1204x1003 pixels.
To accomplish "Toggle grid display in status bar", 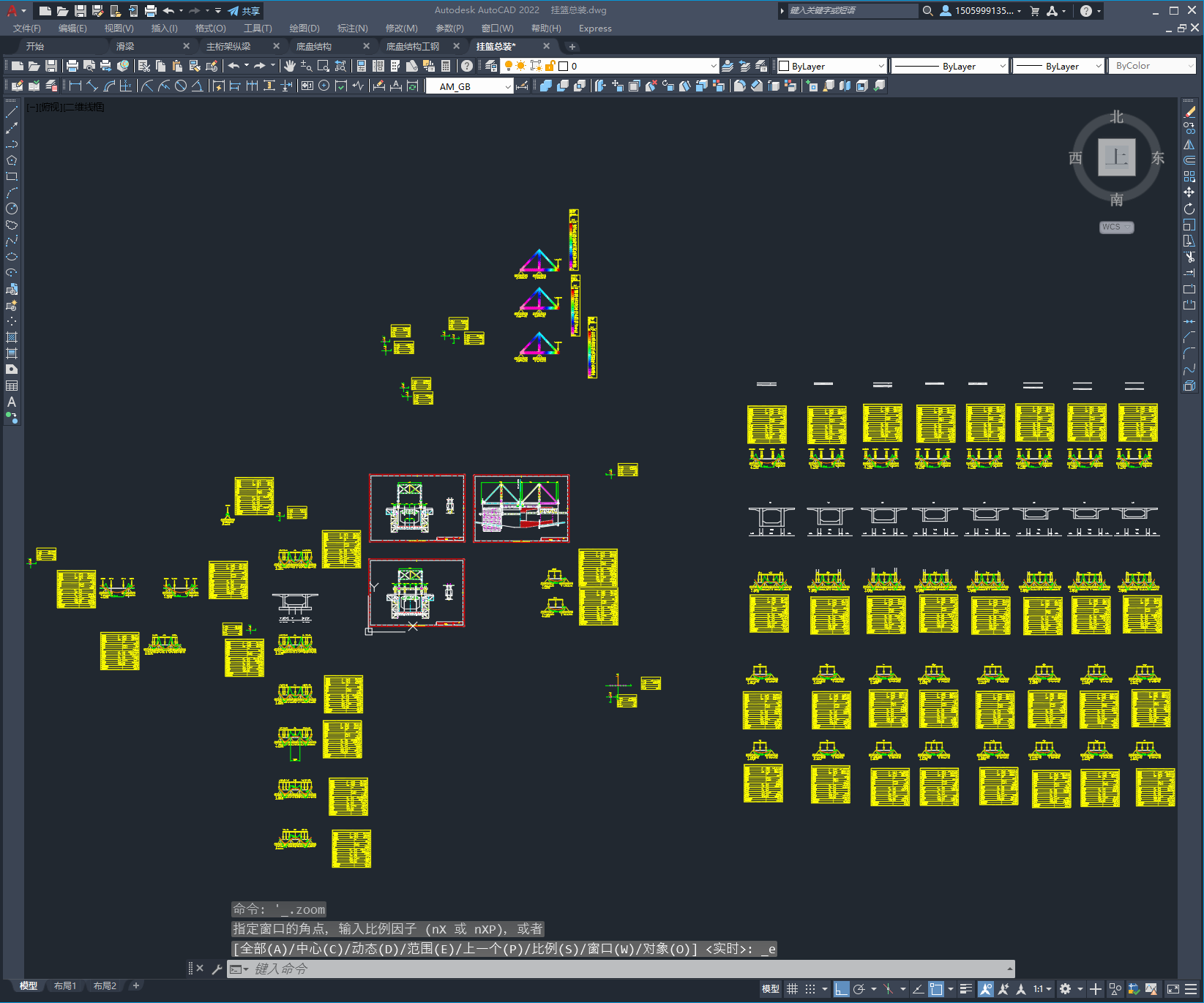I will pos(793,989).
